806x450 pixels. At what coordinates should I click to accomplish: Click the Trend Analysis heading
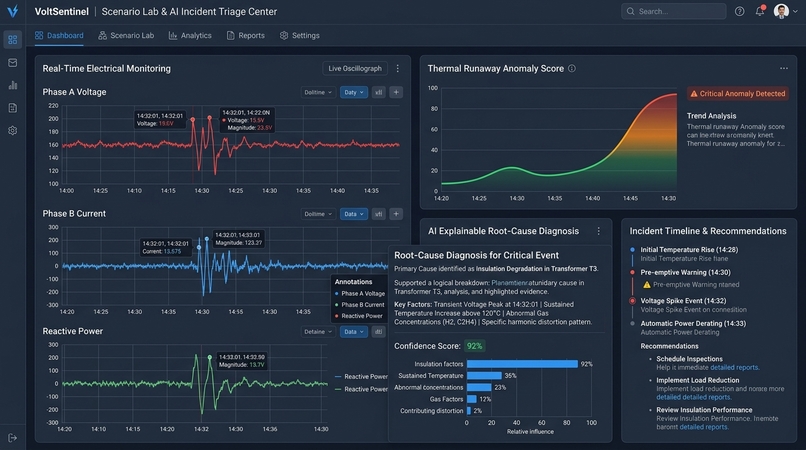tap(711, 116)
